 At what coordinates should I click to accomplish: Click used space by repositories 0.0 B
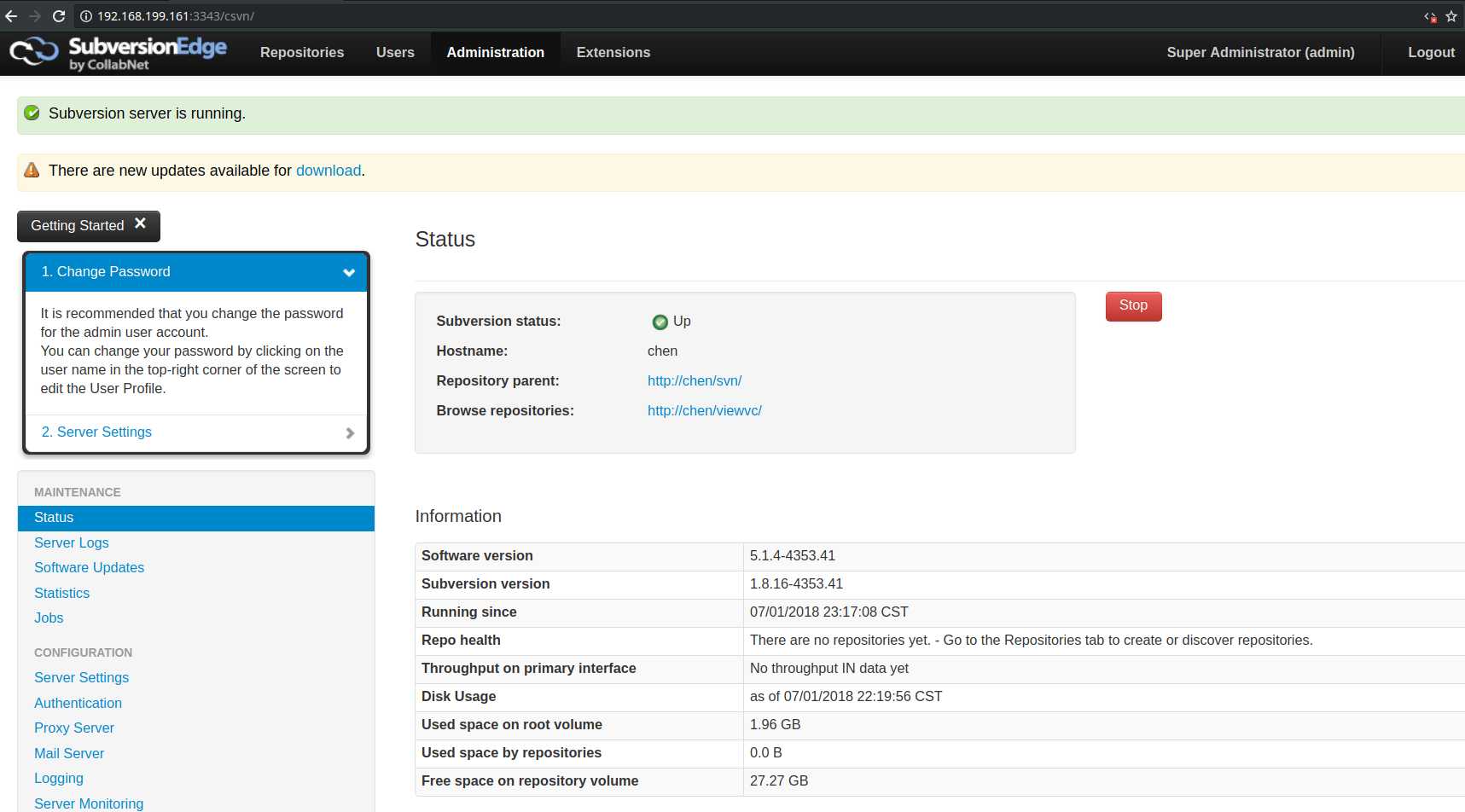766,753
